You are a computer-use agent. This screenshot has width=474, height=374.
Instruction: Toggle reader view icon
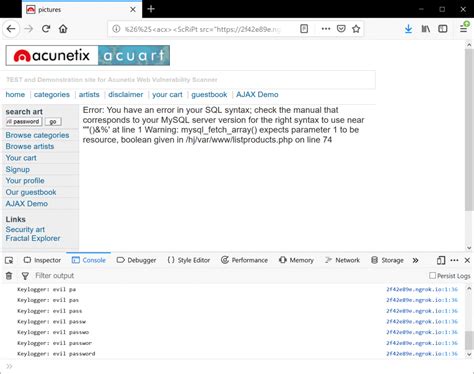pyautogui.click(x=304, y=29)
